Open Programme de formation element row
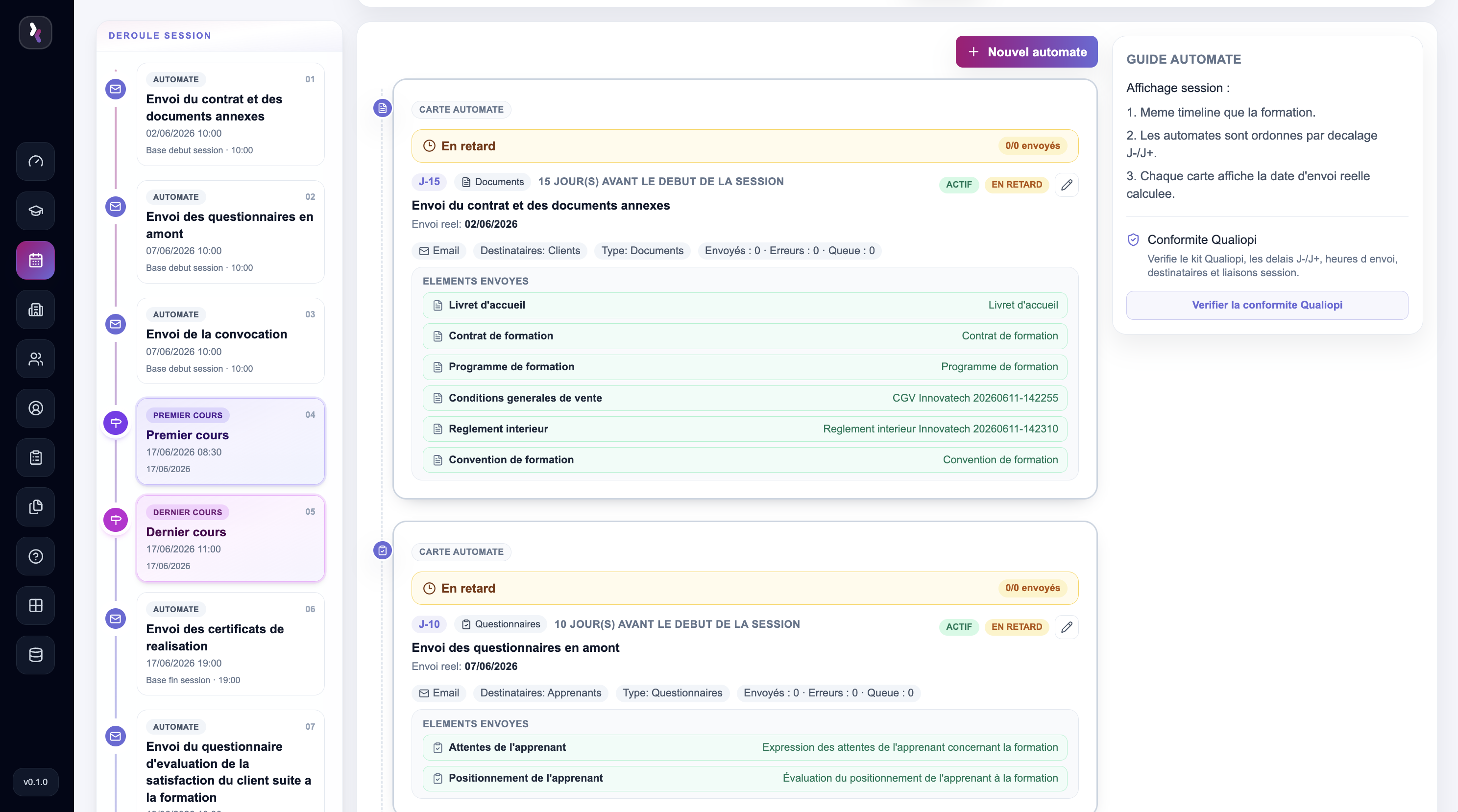This screenshot has width=1458, height=812. pos(745,367)
